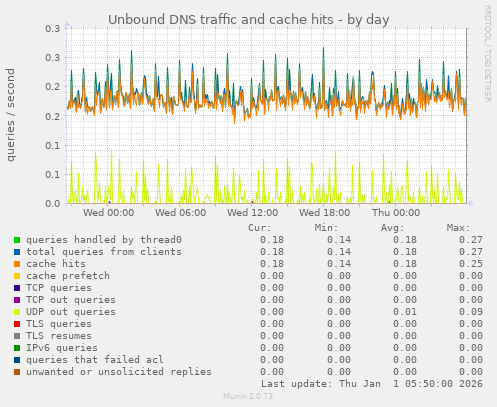The width and height of the screenshot is (497, 407).
Task: Click the green swatch for queries handled by thread0
Action: [17, 240]
